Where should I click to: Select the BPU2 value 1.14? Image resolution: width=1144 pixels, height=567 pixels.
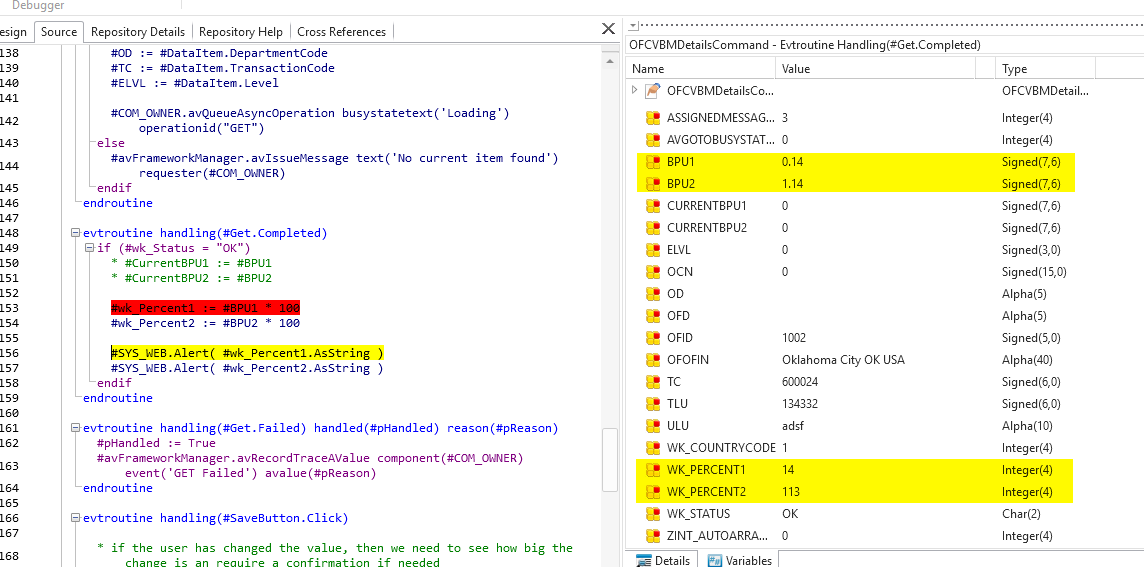tap(792, 184)
